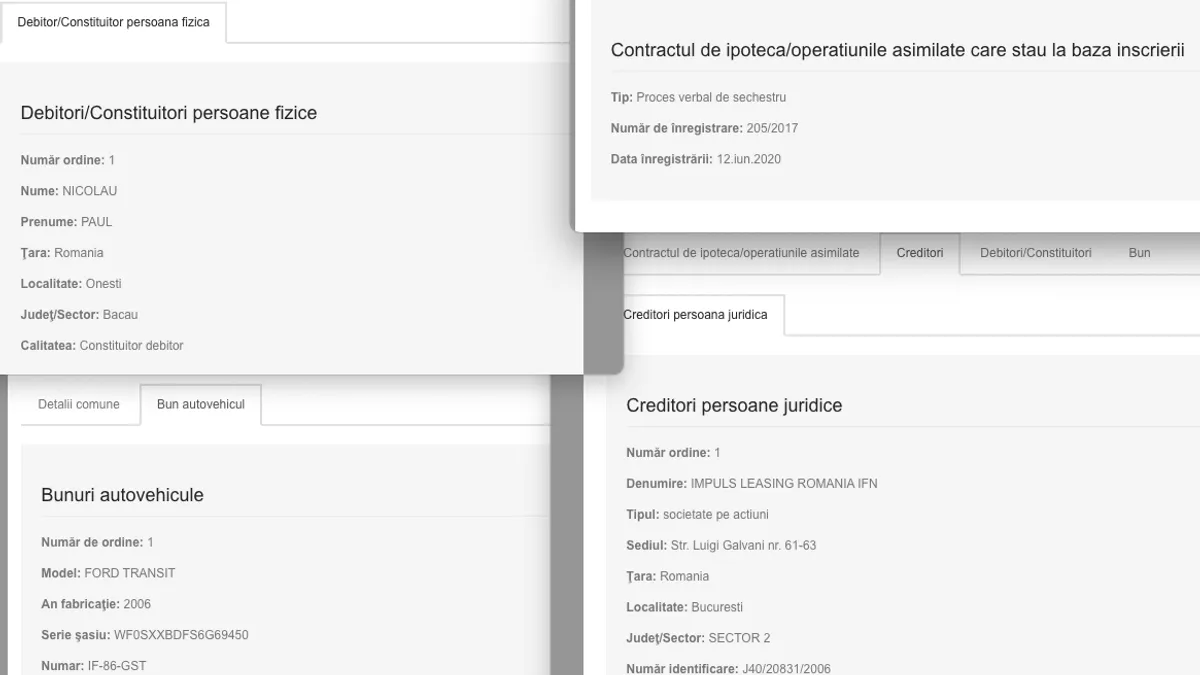Open the Debitor/Constituitor persoana fizica tab
The image size is (1200, 675).
113,22
